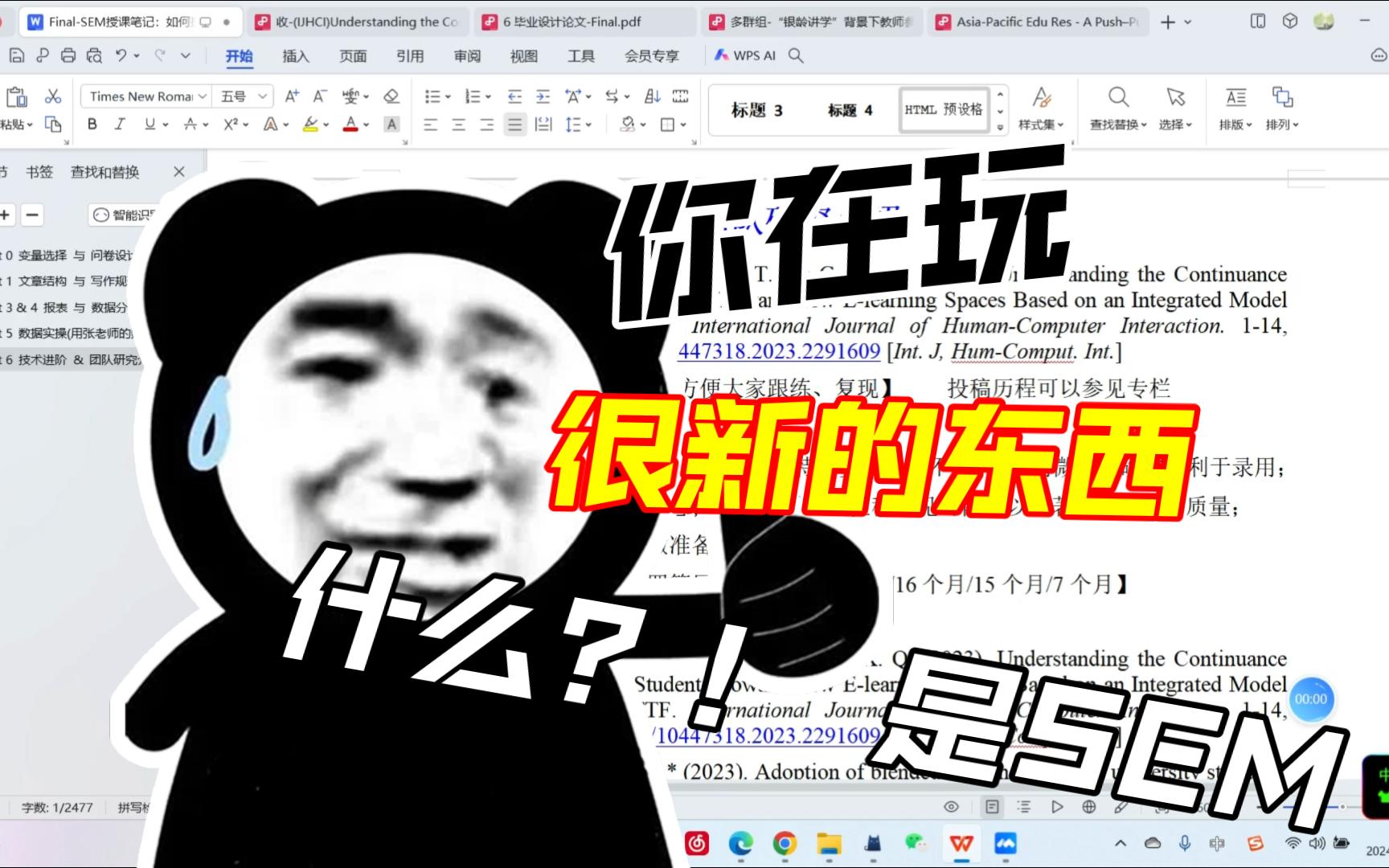This screenshot has height=868, width=1389.
Task: Open the 审阅 ribbon tab
Action: [467, 55]
